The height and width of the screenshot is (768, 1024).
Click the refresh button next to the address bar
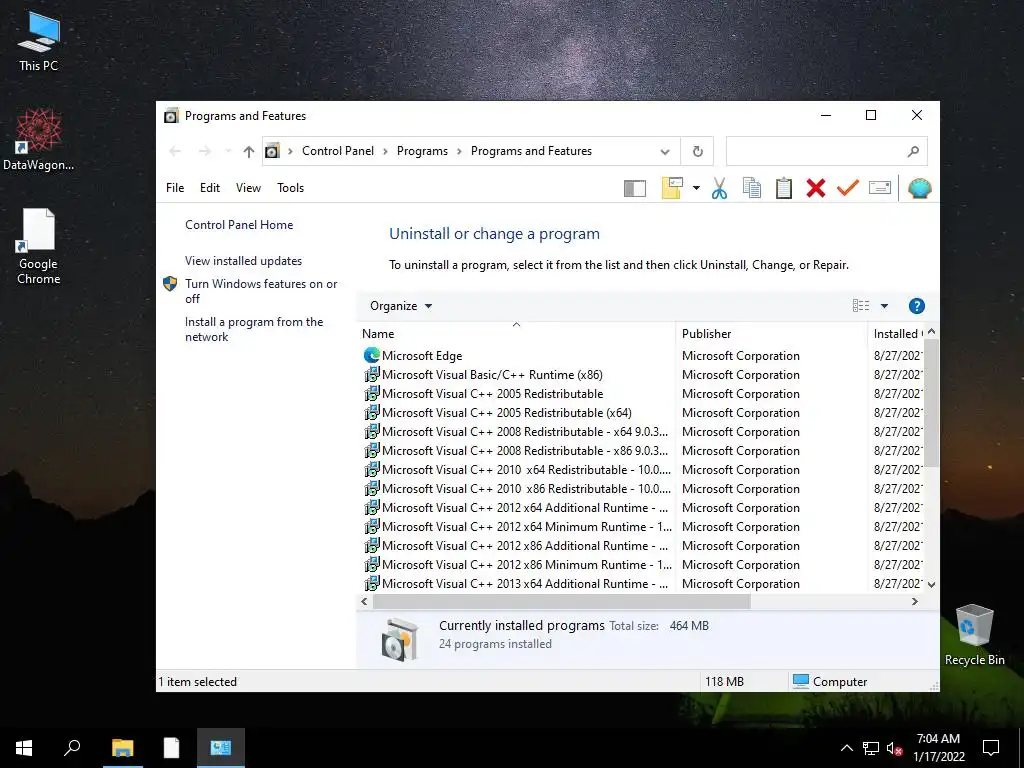(697, 152)
